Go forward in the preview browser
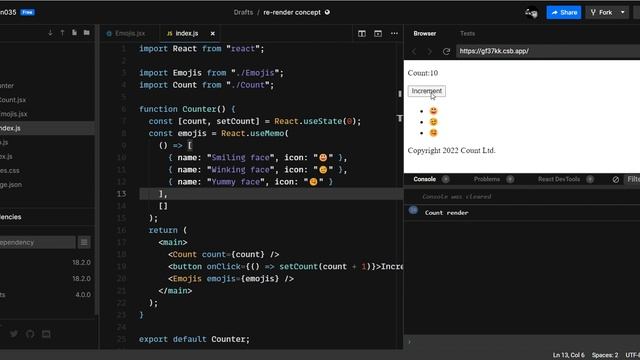Viewport: 640px width, 360px height. pyautogui.click(x=429, y=51)
